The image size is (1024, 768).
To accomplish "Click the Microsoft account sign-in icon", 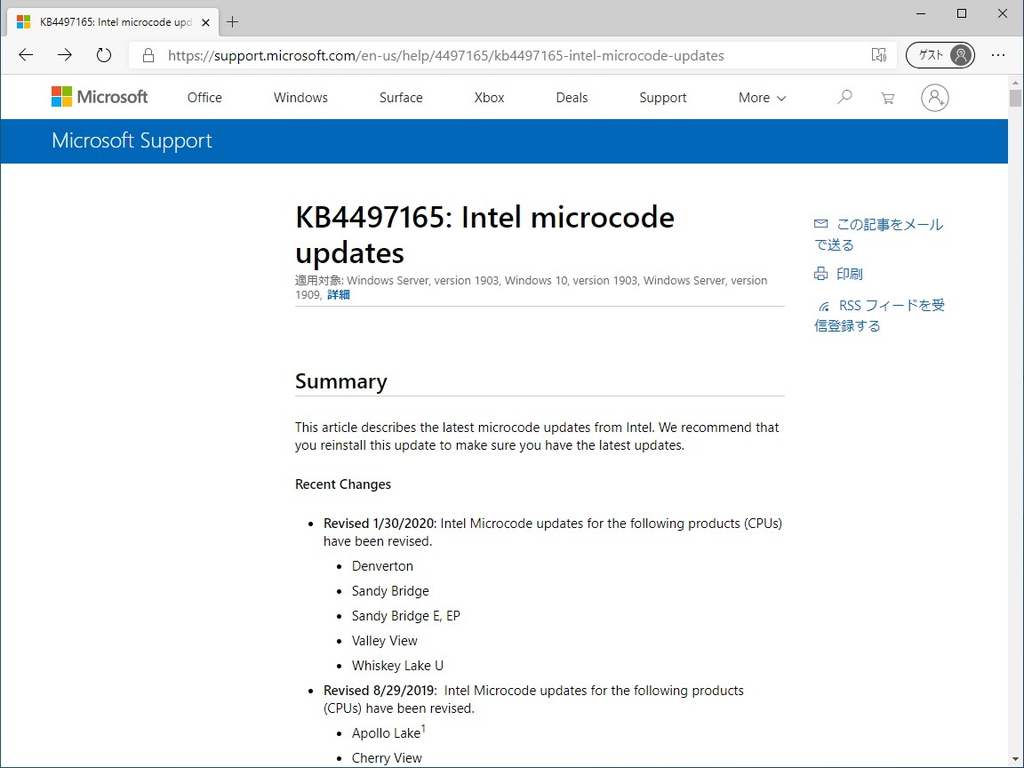I will (934, 97).
